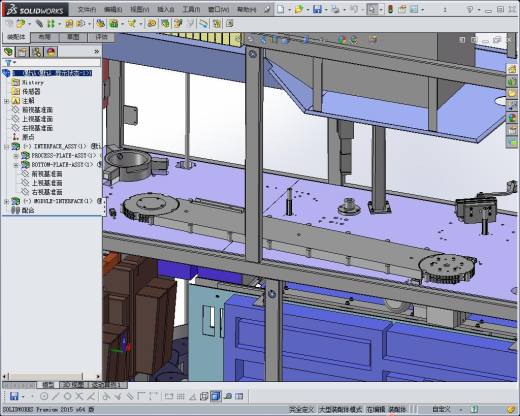The height and width of the screenshot is (416, 520).
Task: Expand the 注解 annotations node
Action: pyautogui.click(x=6, y=101)
